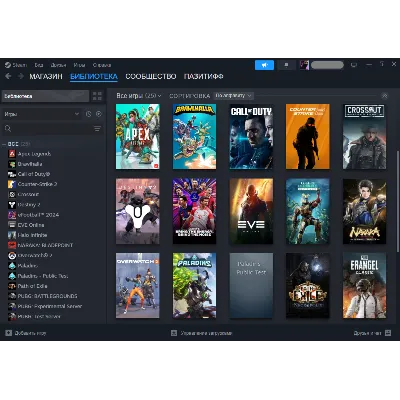Open the Paladins Public Test placeholder cover

click(x=251, y=285)
